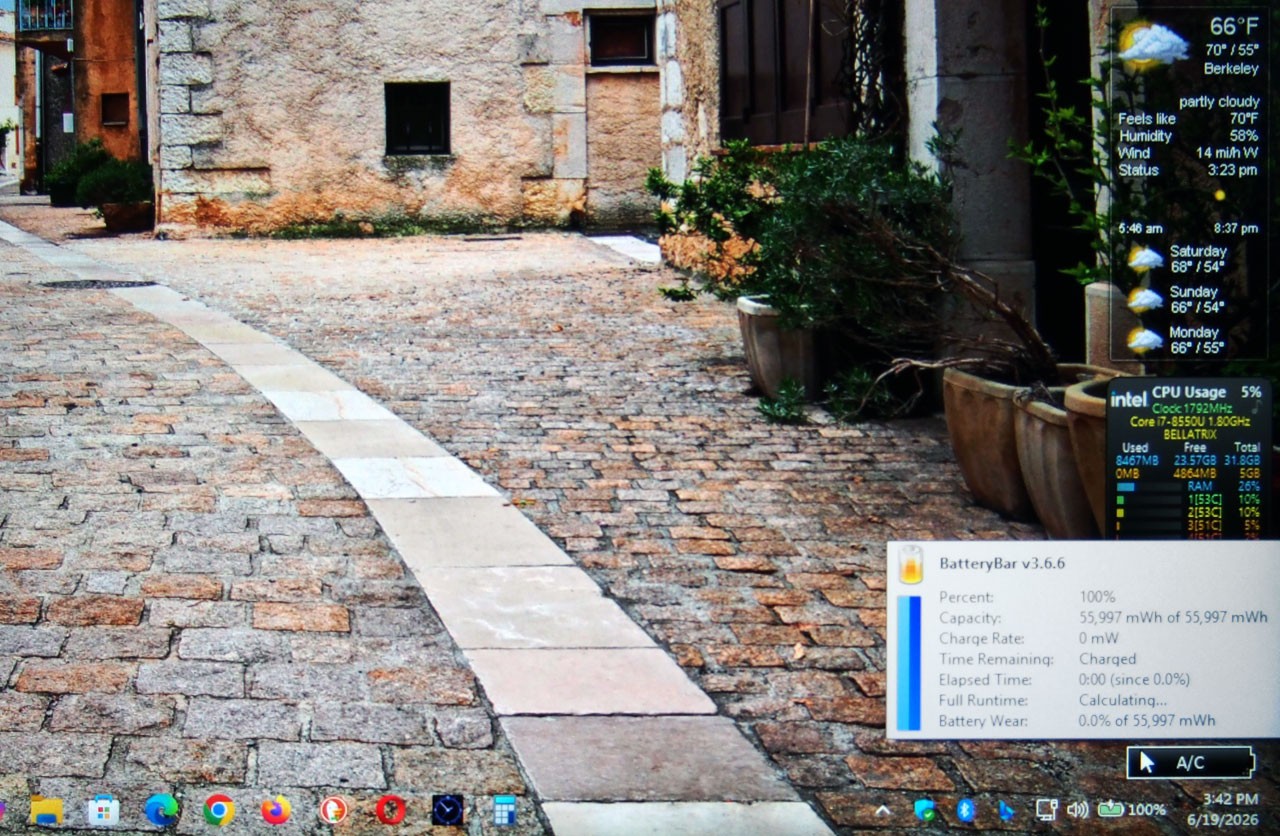Click the 66°F current temperature

[x=1234, y=26]
